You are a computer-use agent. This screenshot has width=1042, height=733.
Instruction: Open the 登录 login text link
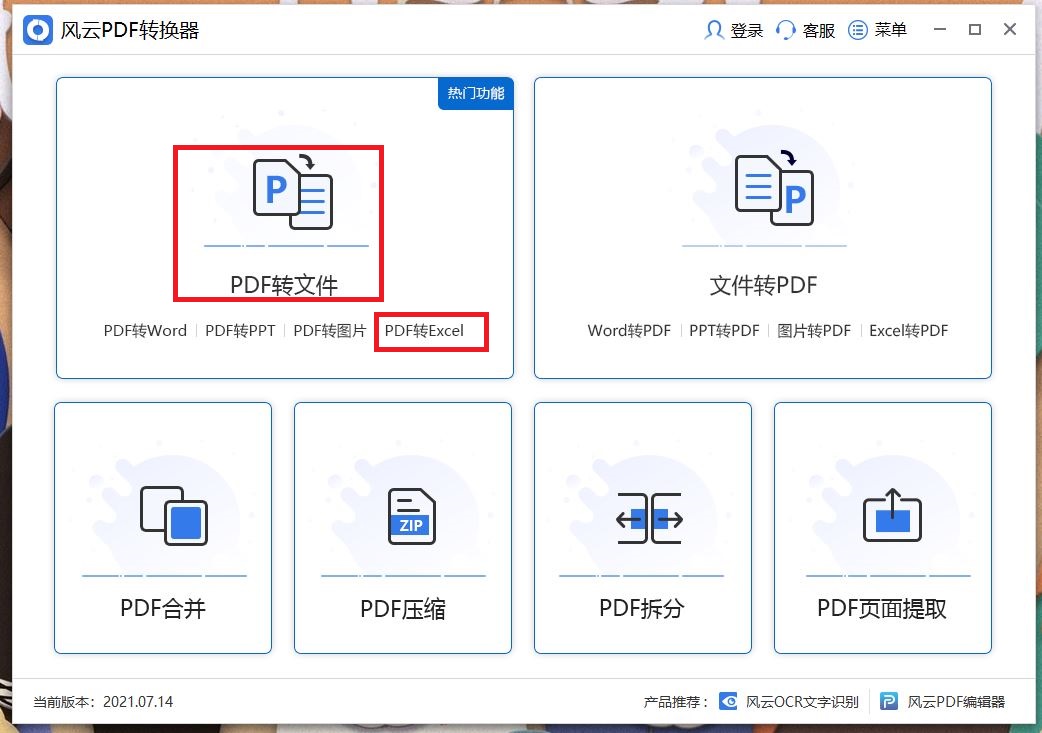747,31
